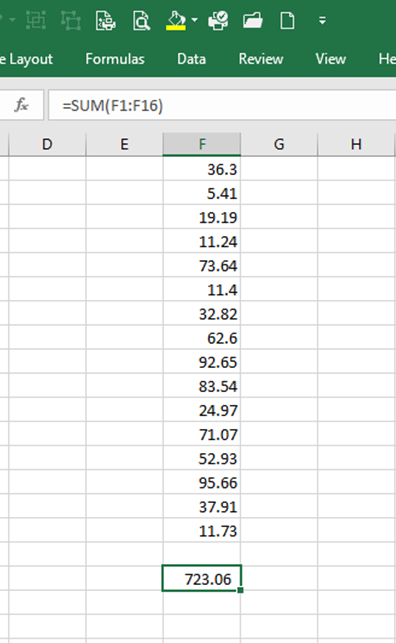Switch to the Formulas tab
Screen dimensions: 396x643
(x=115, y=59)
